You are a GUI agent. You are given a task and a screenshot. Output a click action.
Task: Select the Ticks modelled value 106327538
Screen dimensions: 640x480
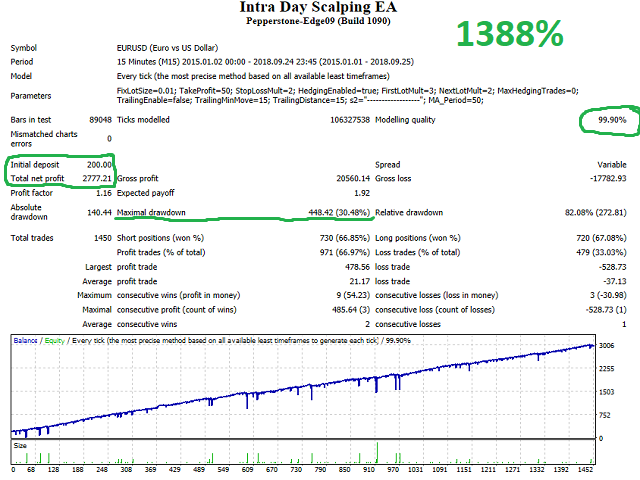[350, 120]
